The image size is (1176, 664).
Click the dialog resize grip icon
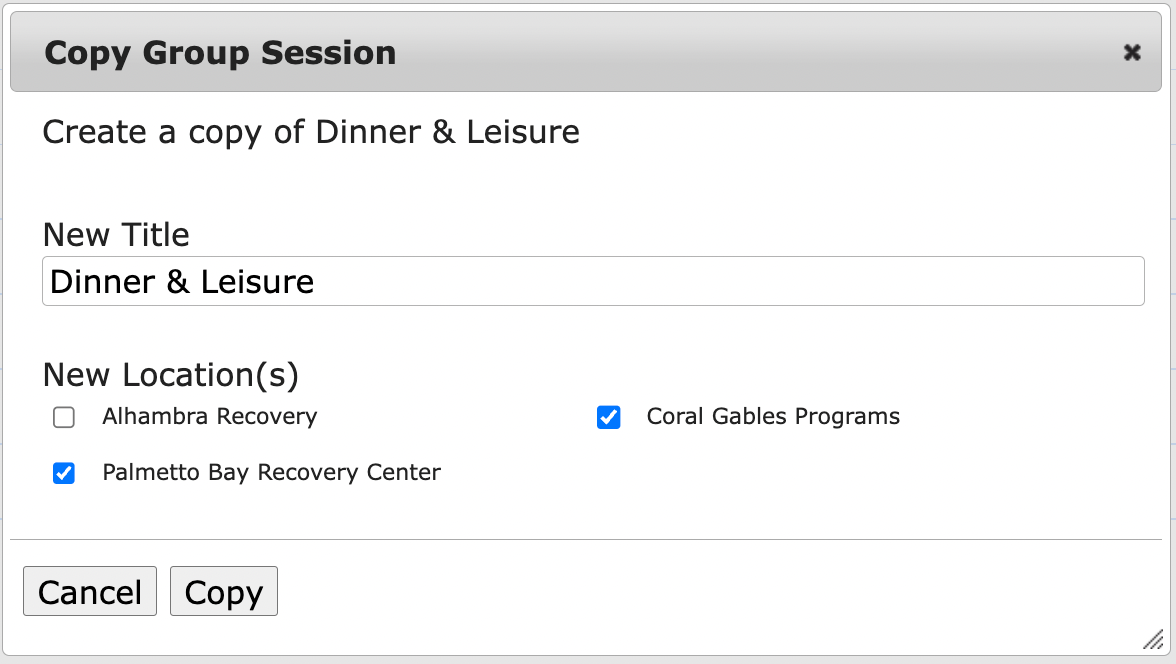(1153, 640)
